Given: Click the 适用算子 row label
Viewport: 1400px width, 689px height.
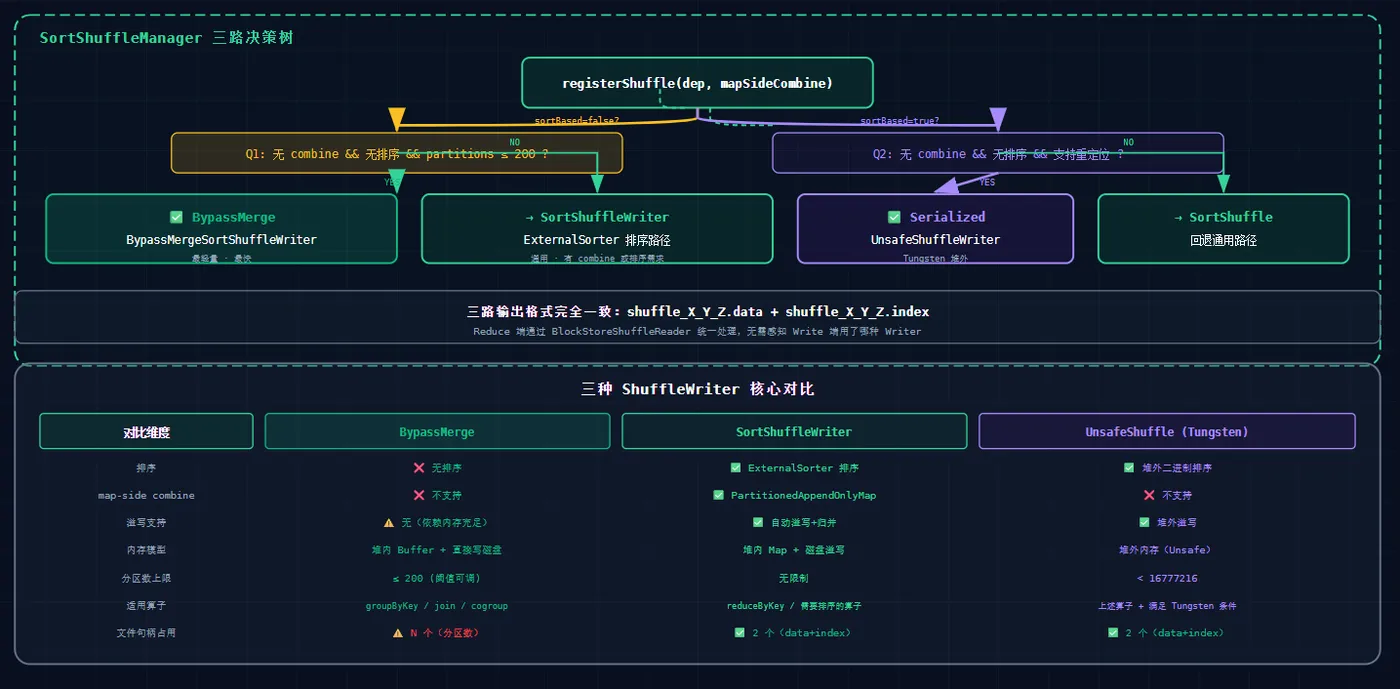Looking at the screenshot, I should pyautogui.click(x=146, y=605).
